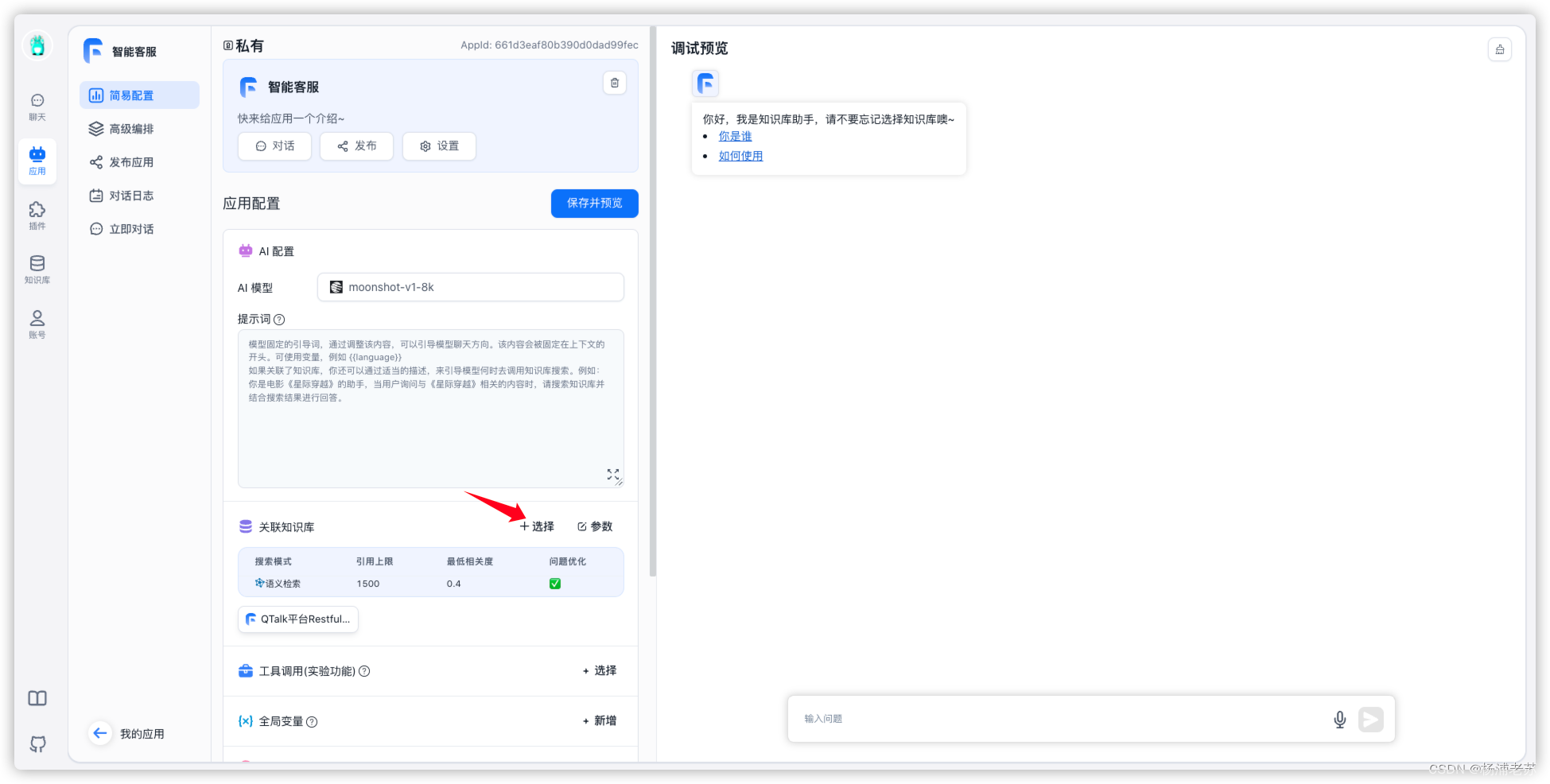Click the AppId text at the top
Image resolution: width=1550 pixels, height=784 pixels.
click(550, 45)
